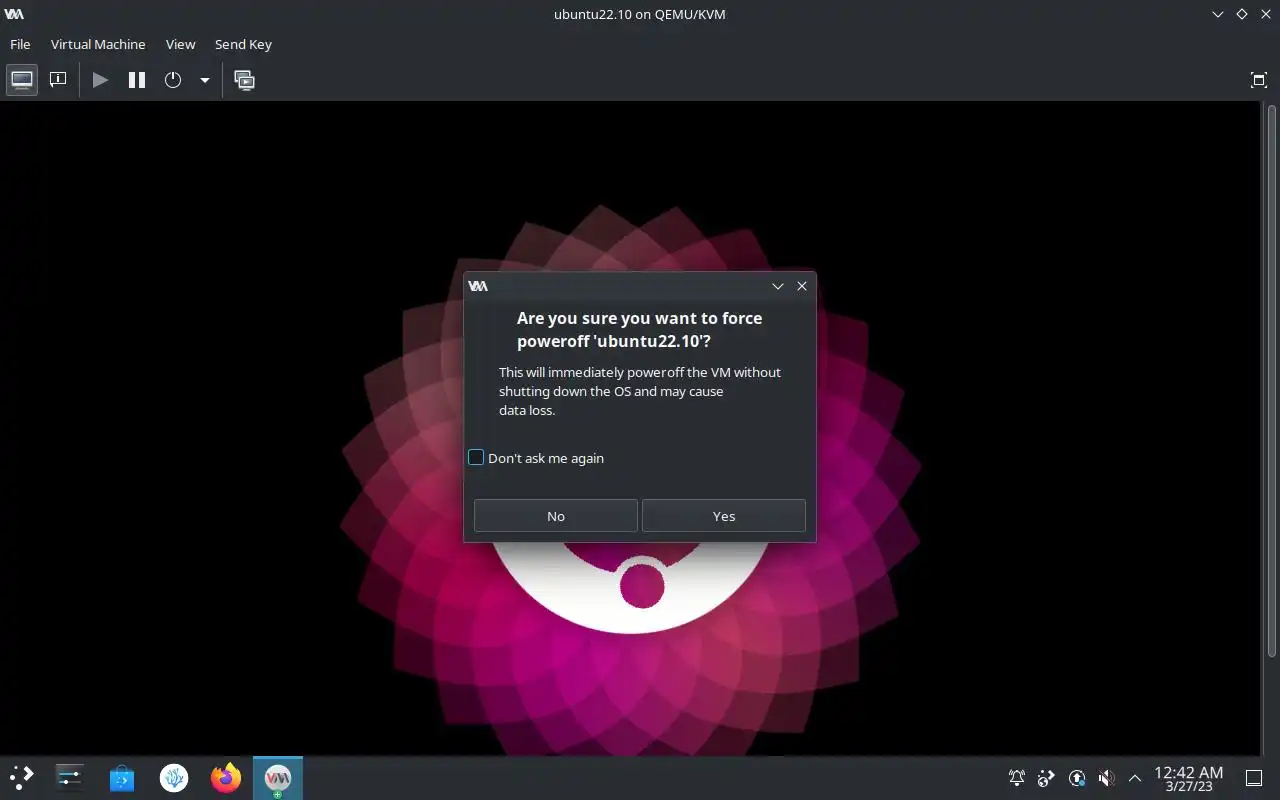
Task: Open the muted audio volume tray icon
Action: pyautogui.click(x=1106, y=777)
